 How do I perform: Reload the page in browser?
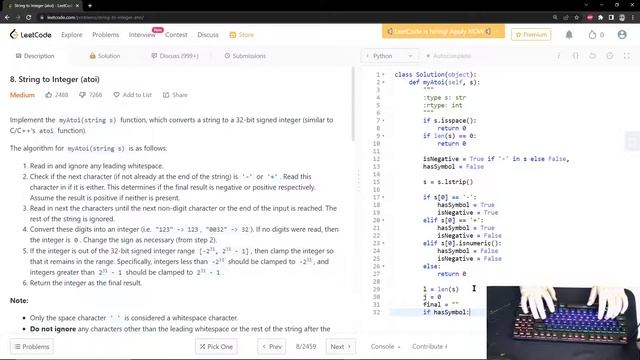[x=28, y=18]
